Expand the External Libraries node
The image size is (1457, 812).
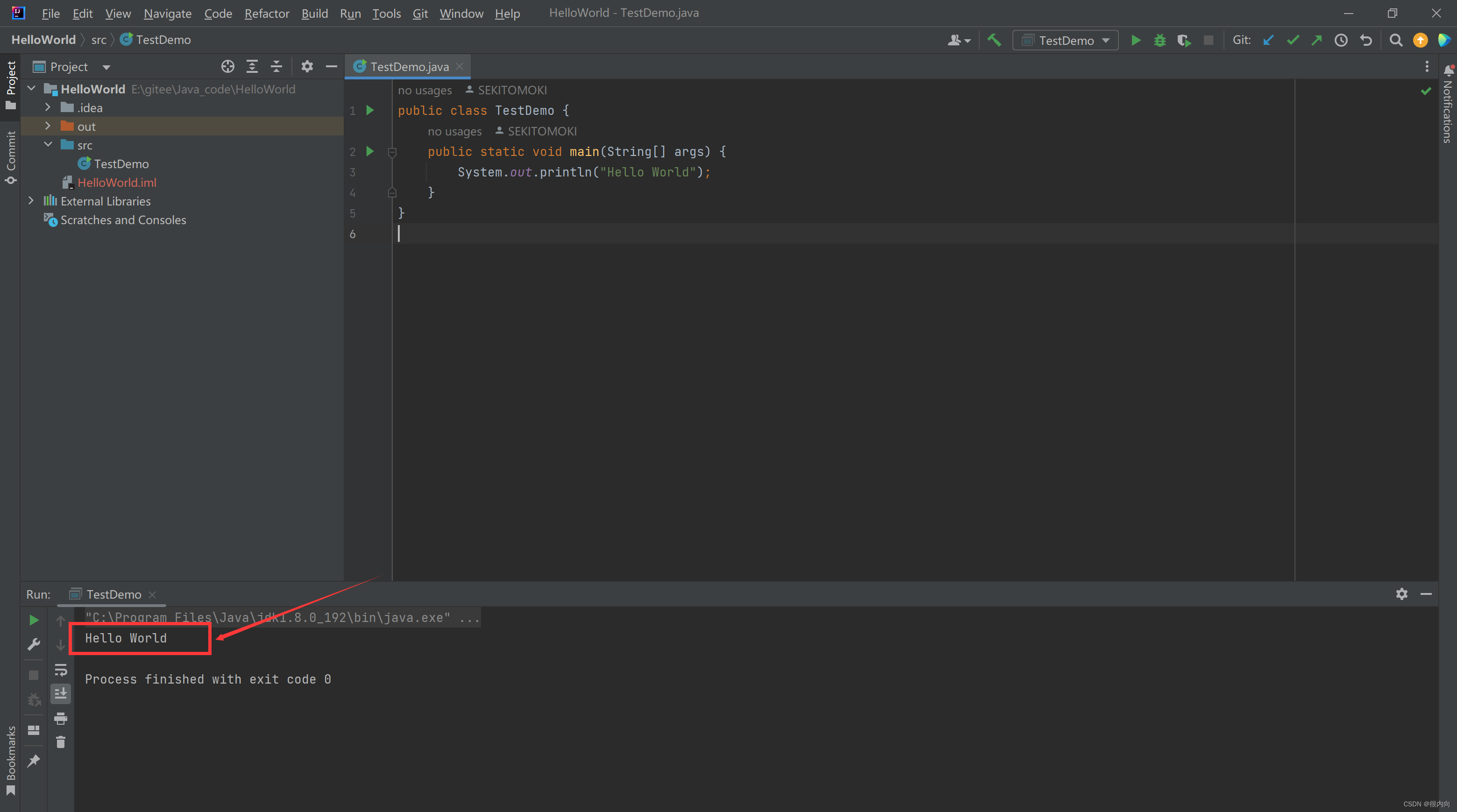[x=32, y=201]
